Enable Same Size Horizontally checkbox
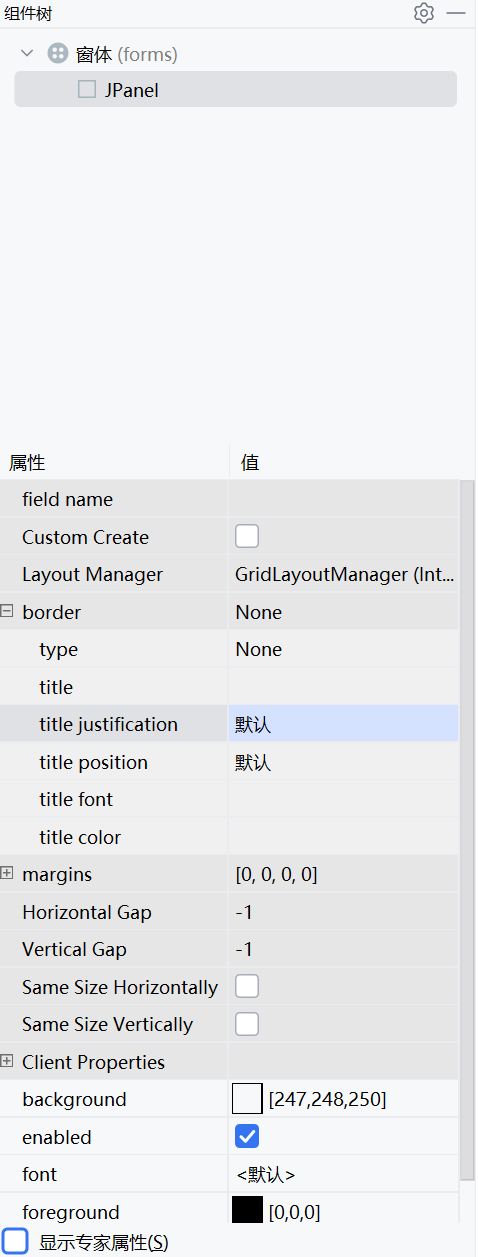This screenshot has height=1257, width=478. (247, 986)
